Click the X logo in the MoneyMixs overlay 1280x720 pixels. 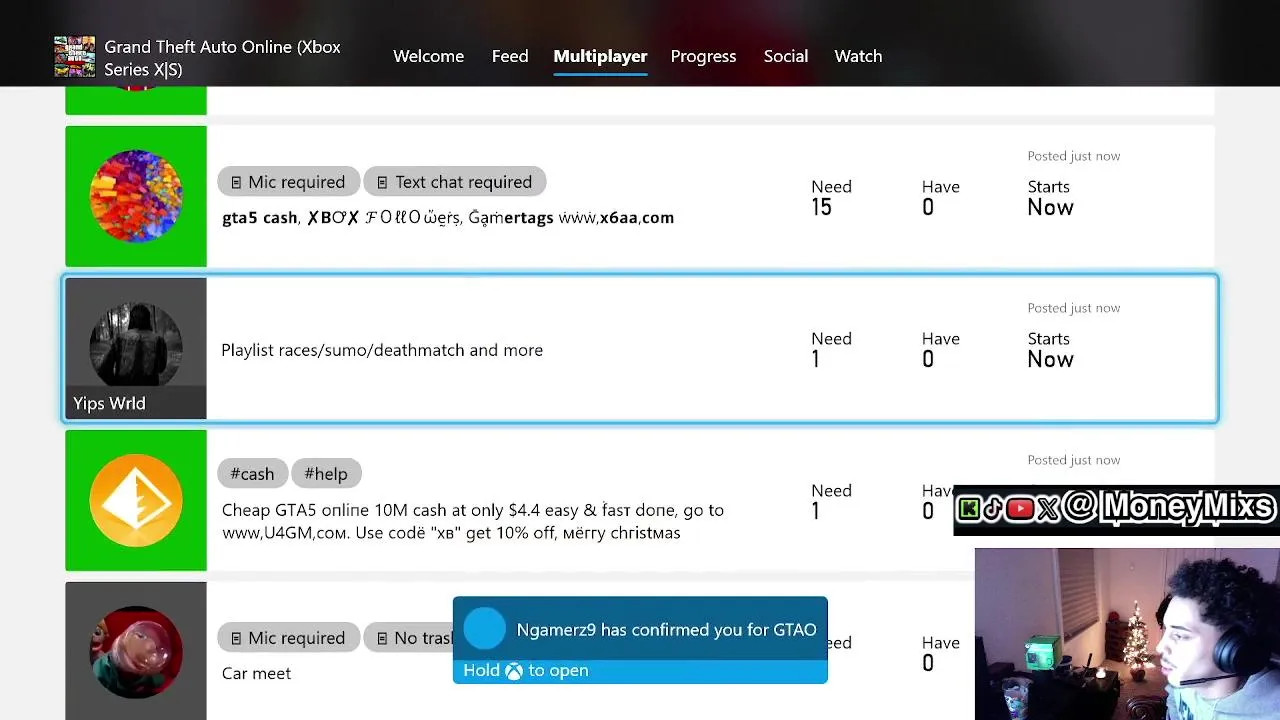[1047, 509]
